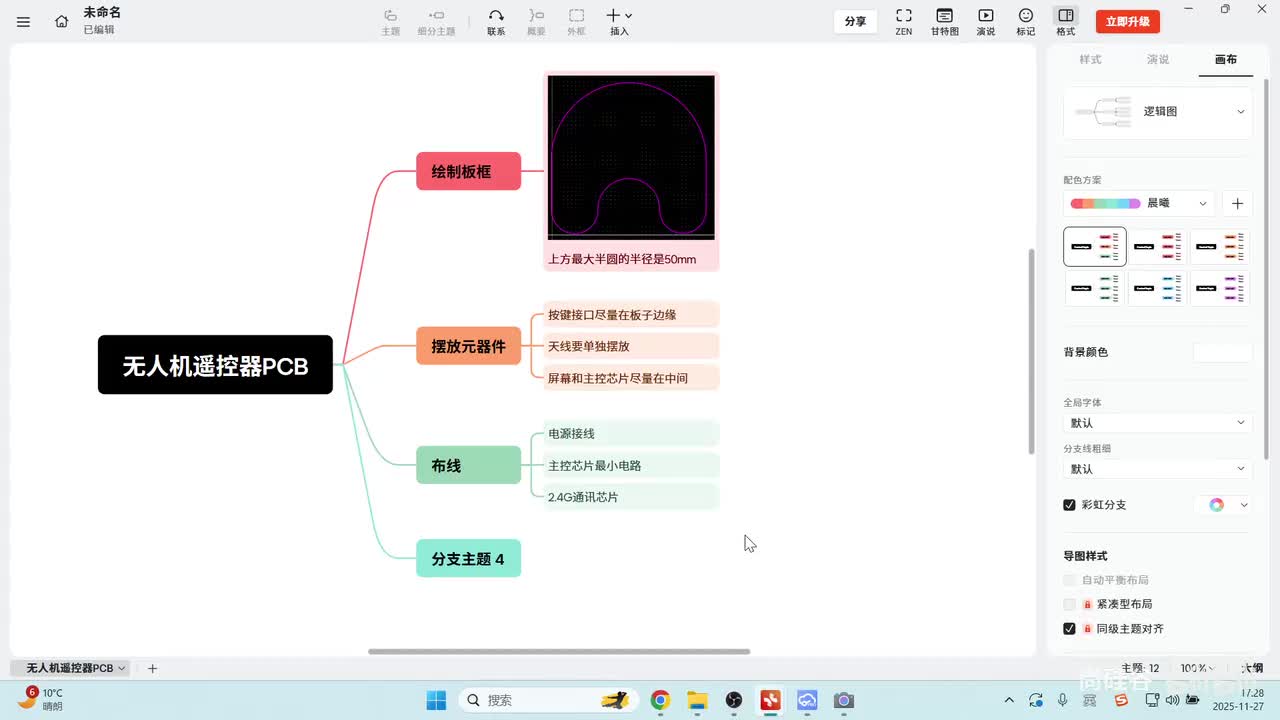Screen dimensions: 1280x720
Task: Select the first color theme thumbnail
Action: tap(1095, 246)
